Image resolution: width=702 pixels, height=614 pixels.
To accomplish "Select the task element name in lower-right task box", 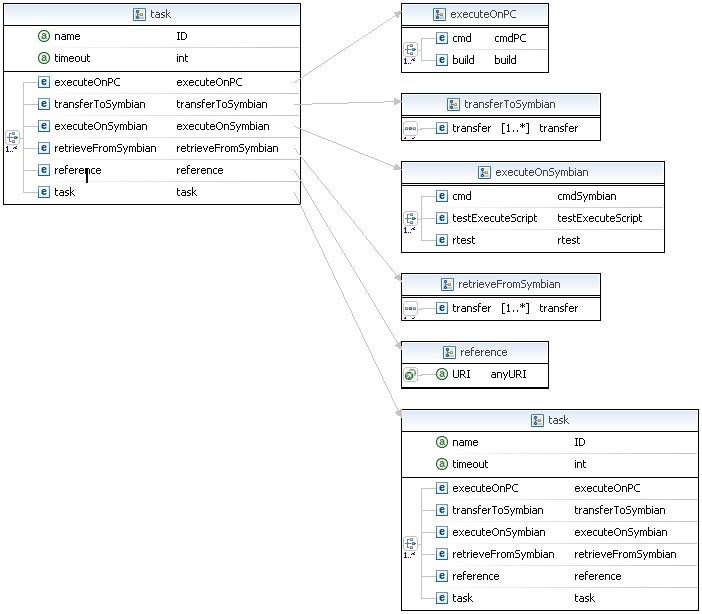I will 462,598.
